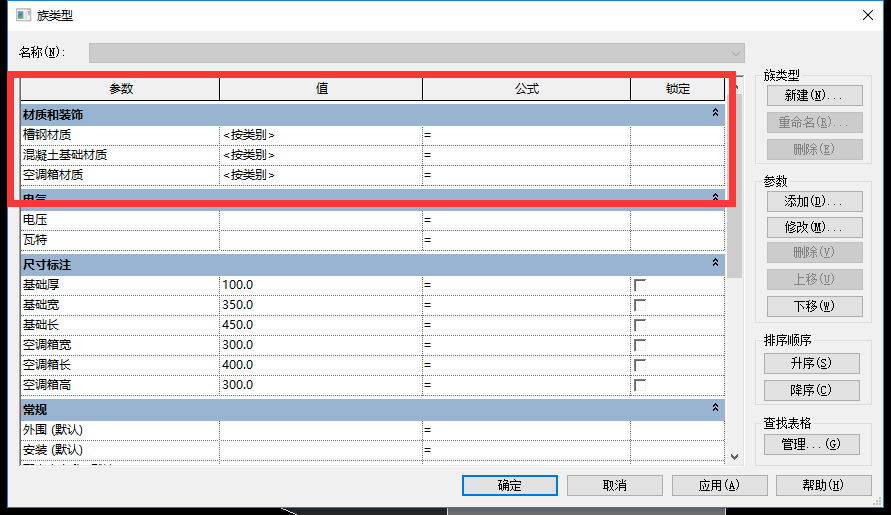Collapse the 材质和装饰 group
Image resolution: width=891 pixels, height=515 pixels.
715,113
